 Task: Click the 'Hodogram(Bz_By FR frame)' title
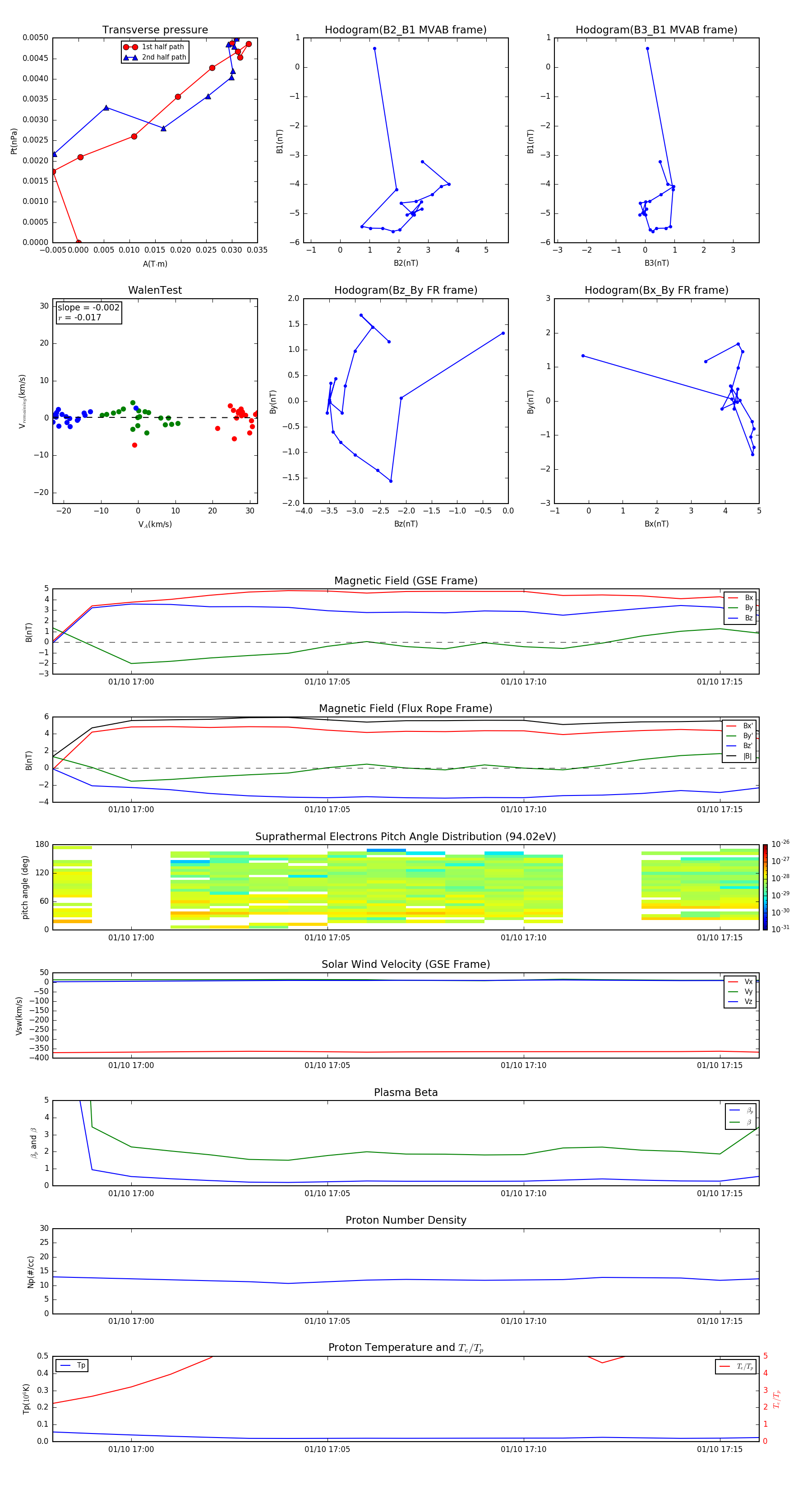(x=406, y=290)
